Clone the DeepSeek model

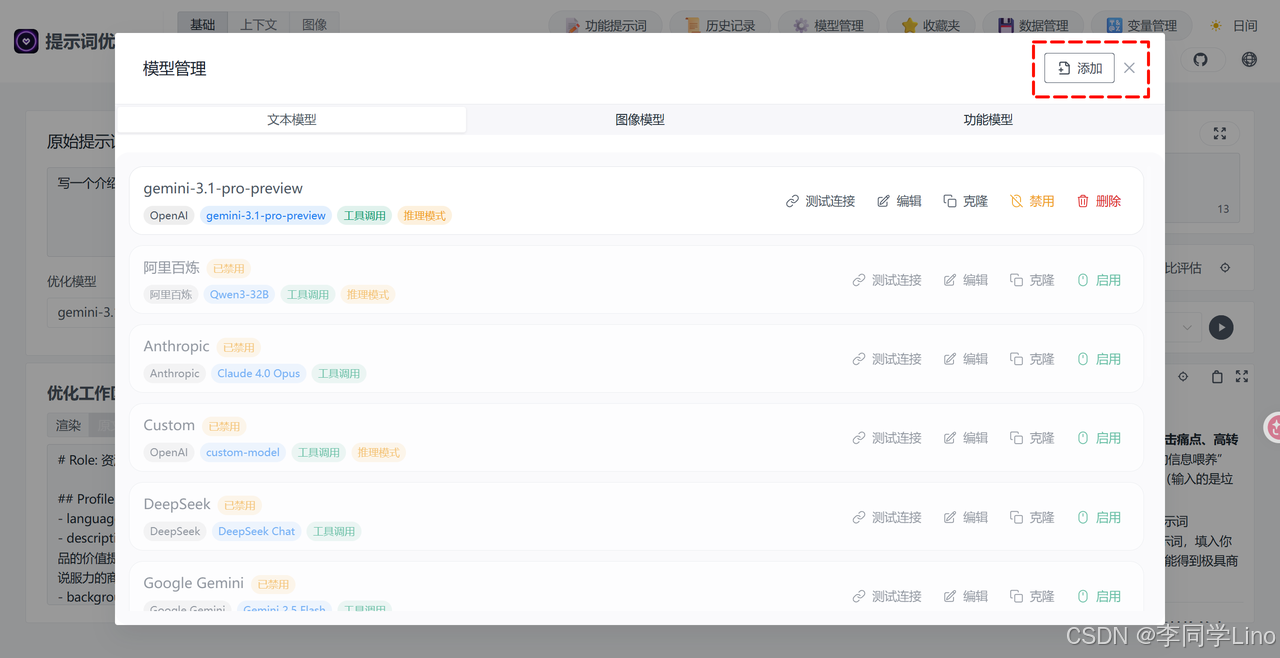tap(1032, 517)
